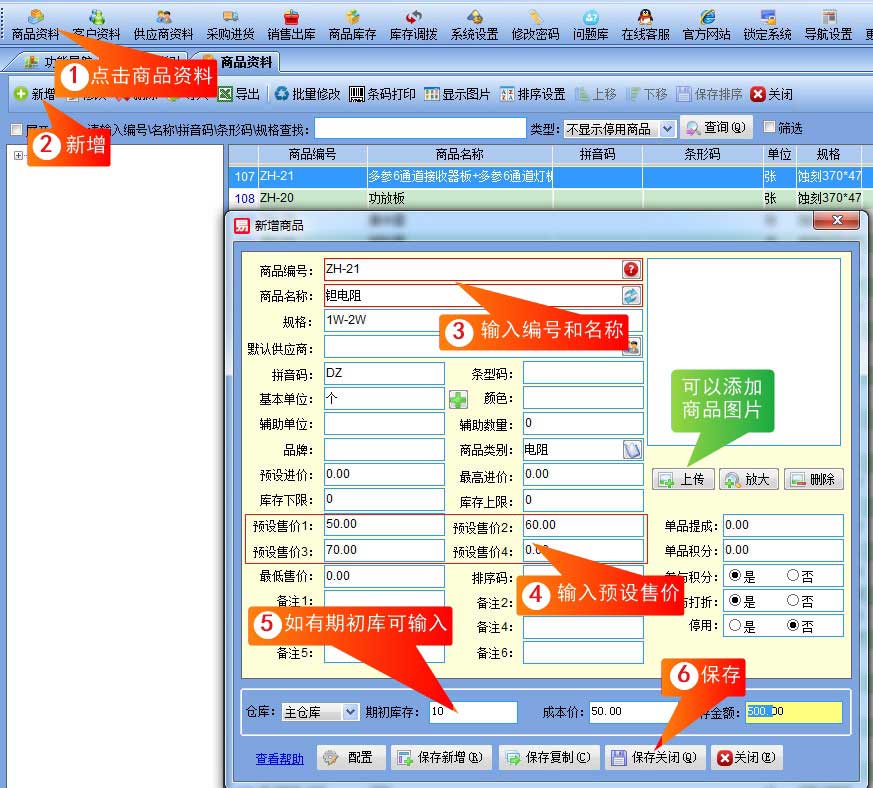The height and width of the screenshot is (788, 873).
Task: Click 关闭 button in dialog footer
Action: (747, 757)
